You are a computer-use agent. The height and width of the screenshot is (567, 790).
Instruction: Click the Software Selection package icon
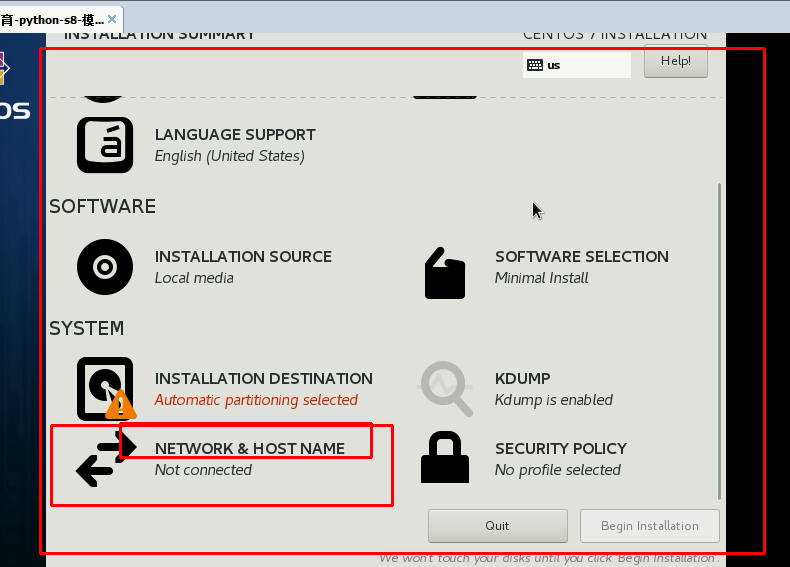click(445, 273)
